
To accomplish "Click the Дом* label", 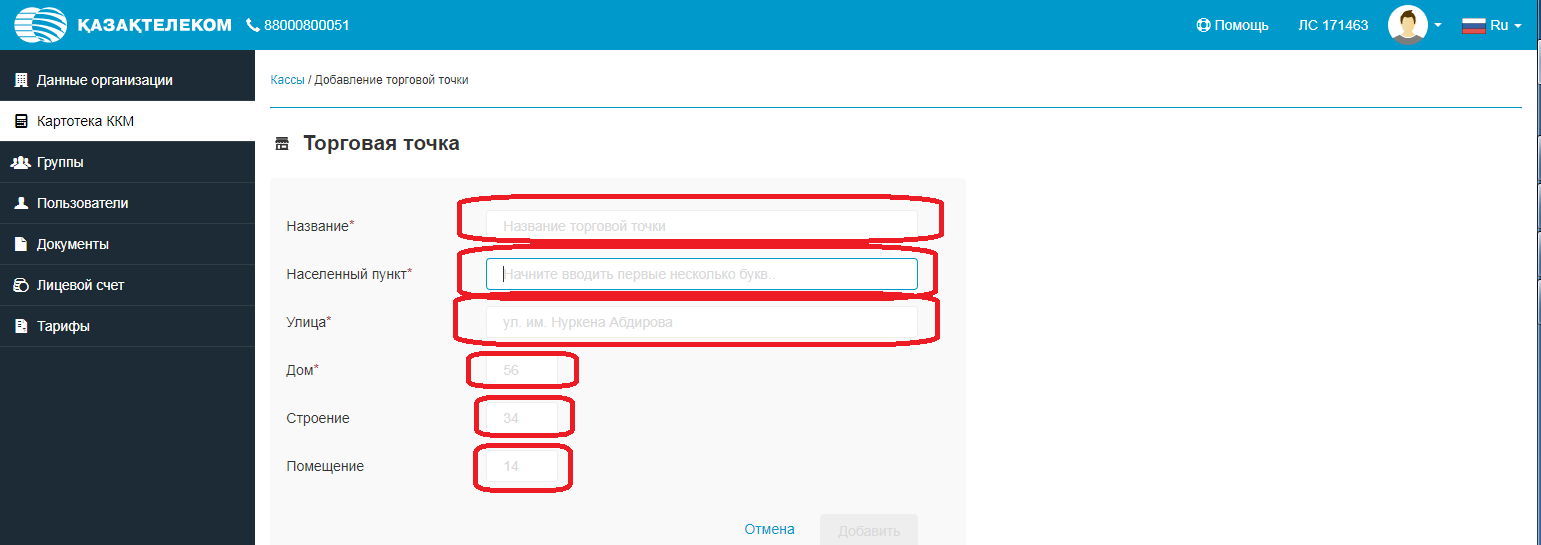I will click(302, 370).
